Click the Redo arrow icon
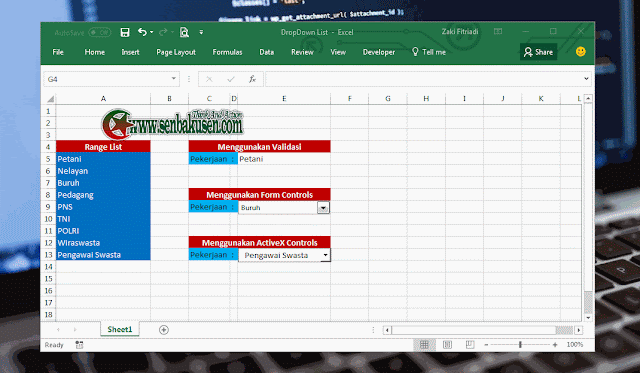This screenshot has height=373, width=640. click(x=163, y=32)
